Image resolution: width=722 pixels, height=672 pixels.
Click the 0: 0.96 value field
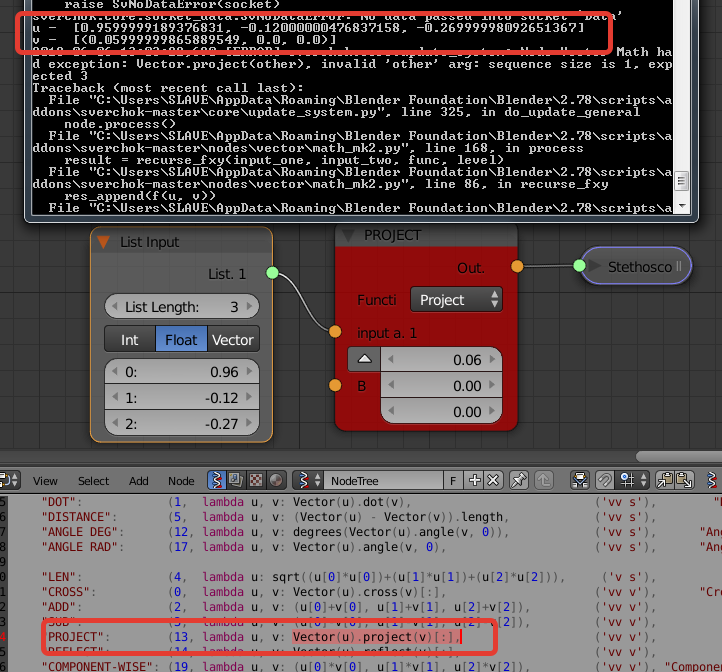pyautogui.click(x=182, y=371)
